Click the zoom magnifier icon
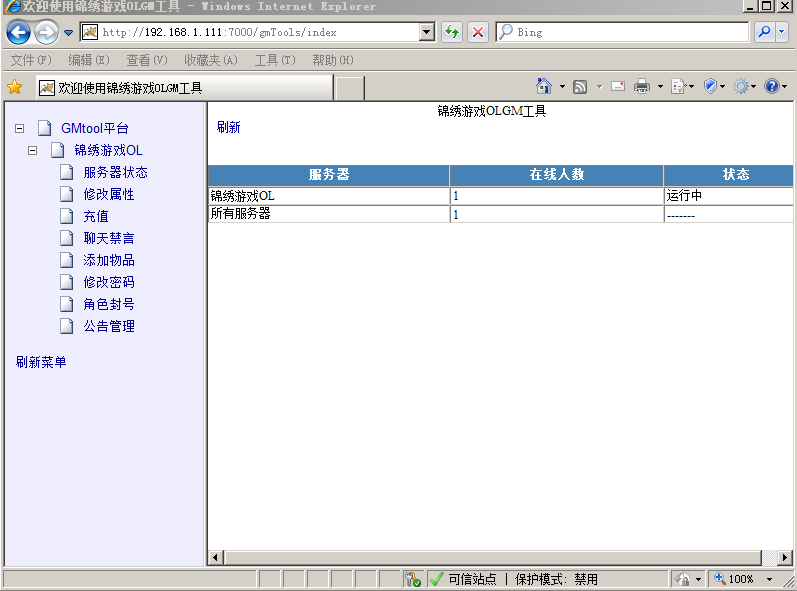Viewport: 797px width, 591px height. click(x=720, y=578)
